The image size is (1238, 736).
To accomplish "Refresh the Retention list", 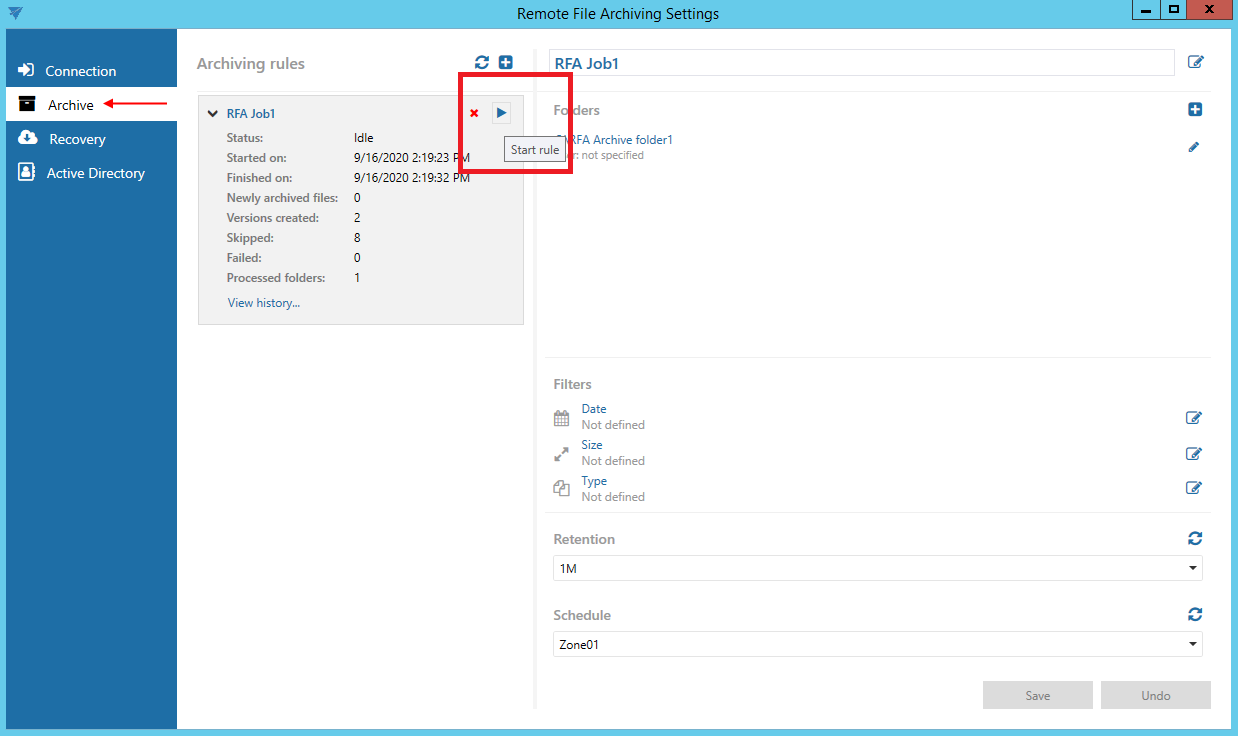I will pyautogui.click(x=1195, y=538).
